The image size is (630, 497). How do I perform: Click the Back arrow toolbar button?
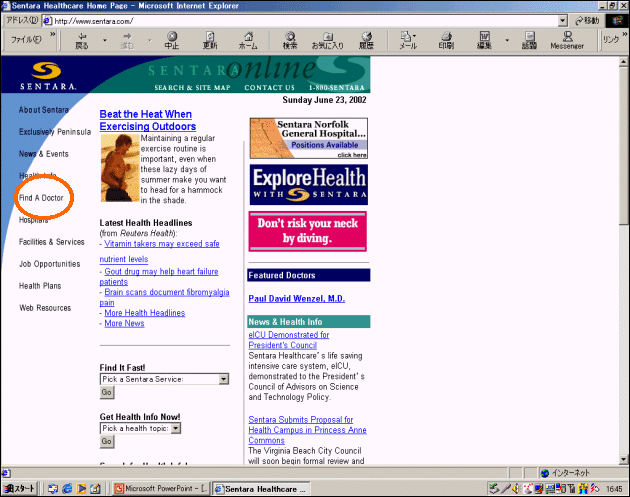click(x=82, y=39)
